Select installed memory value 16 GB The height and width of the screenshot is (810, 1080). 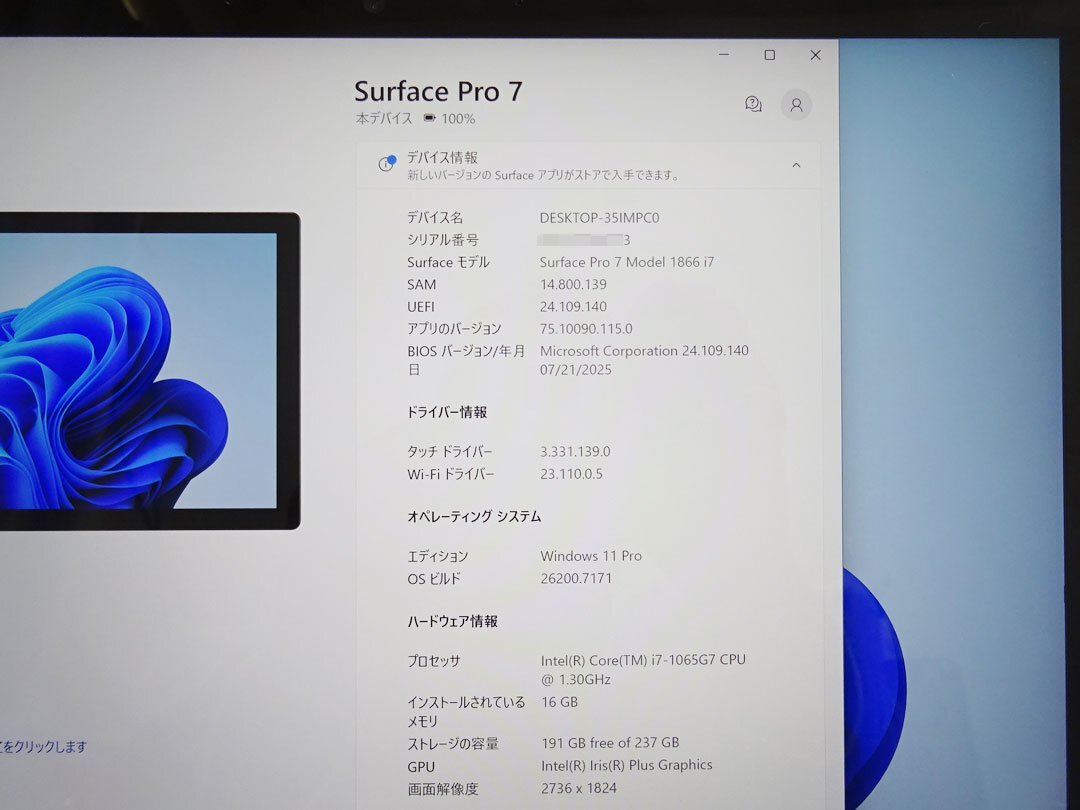(559, 702)
